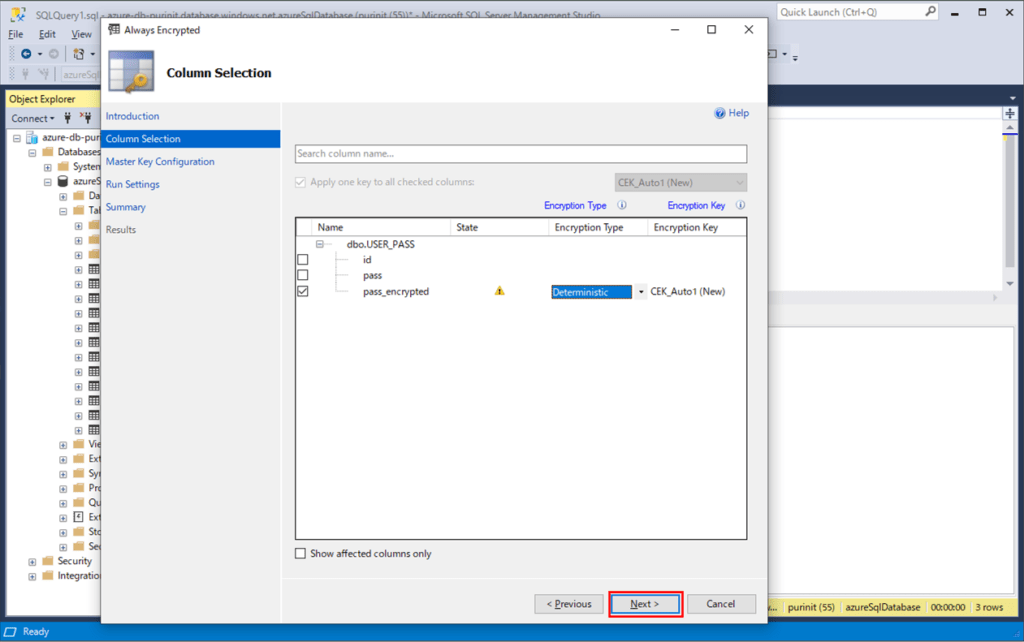This screenshot has width=1024, height=642.
Task: Click the split editor icon above the query scrollbar
Action: point(1010,114)
